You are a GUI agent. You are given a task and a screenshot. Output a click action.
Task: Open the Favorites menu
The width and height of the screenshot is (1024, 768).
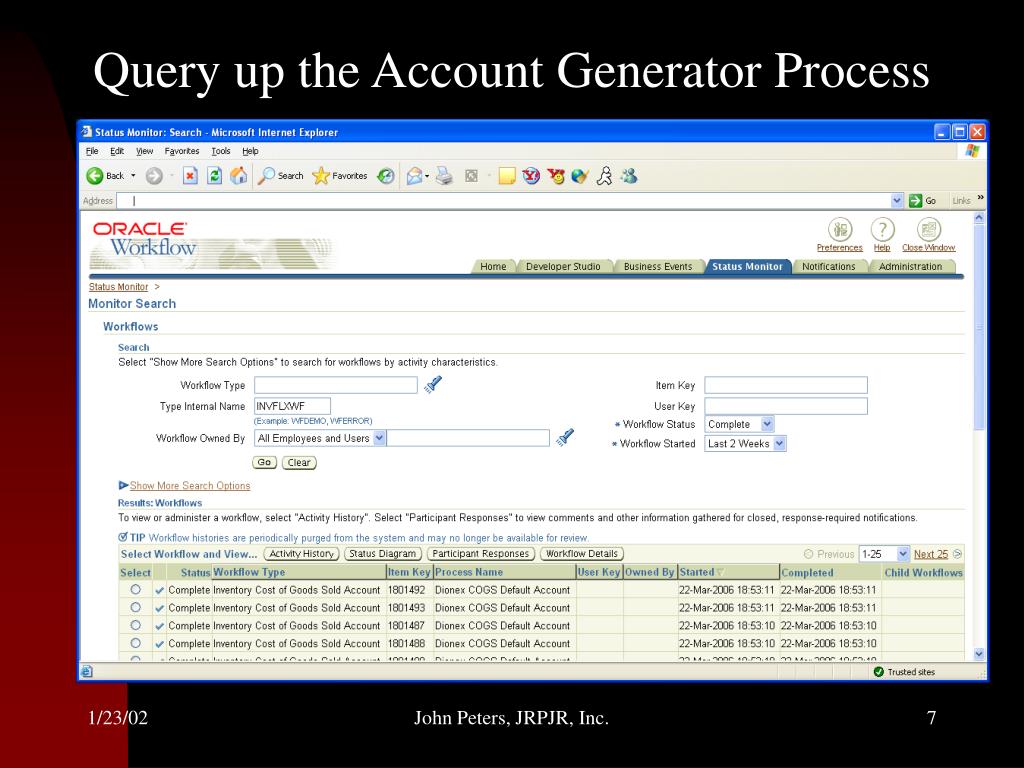click(182, 151)
